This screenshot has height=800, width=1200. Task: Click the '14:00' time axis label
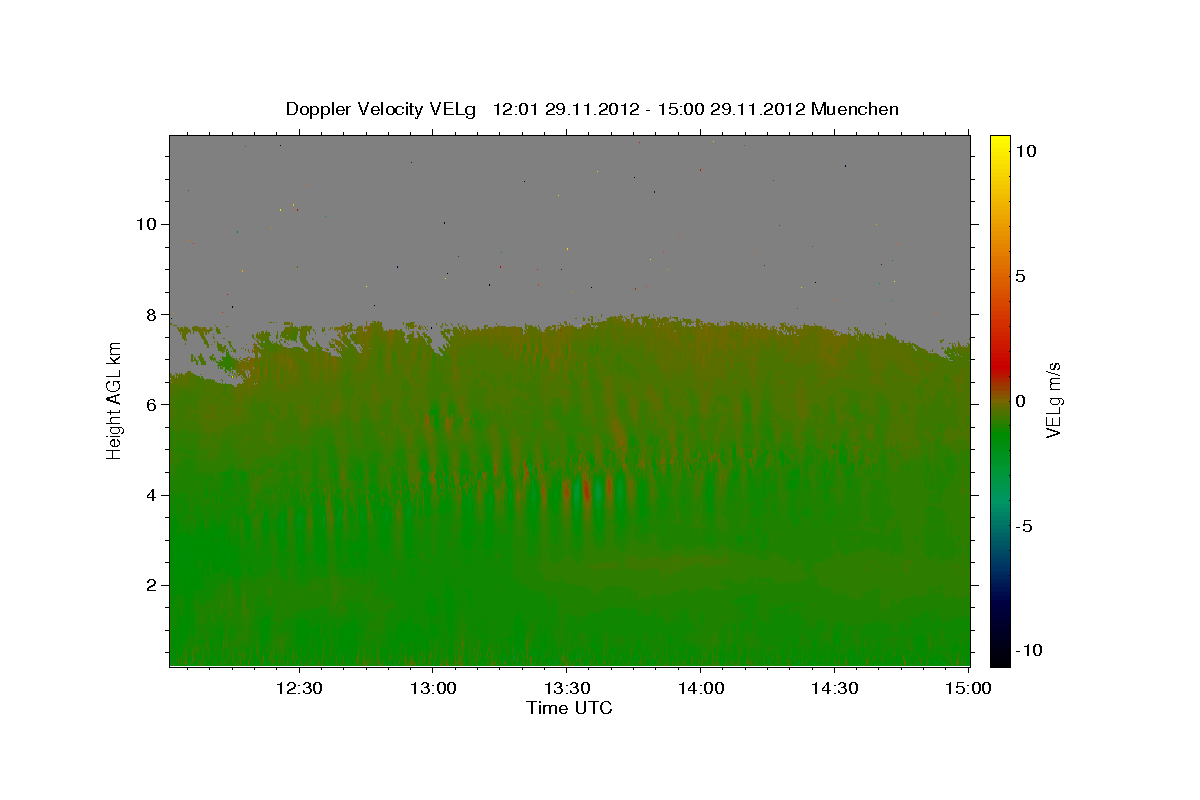pos(700,688)
